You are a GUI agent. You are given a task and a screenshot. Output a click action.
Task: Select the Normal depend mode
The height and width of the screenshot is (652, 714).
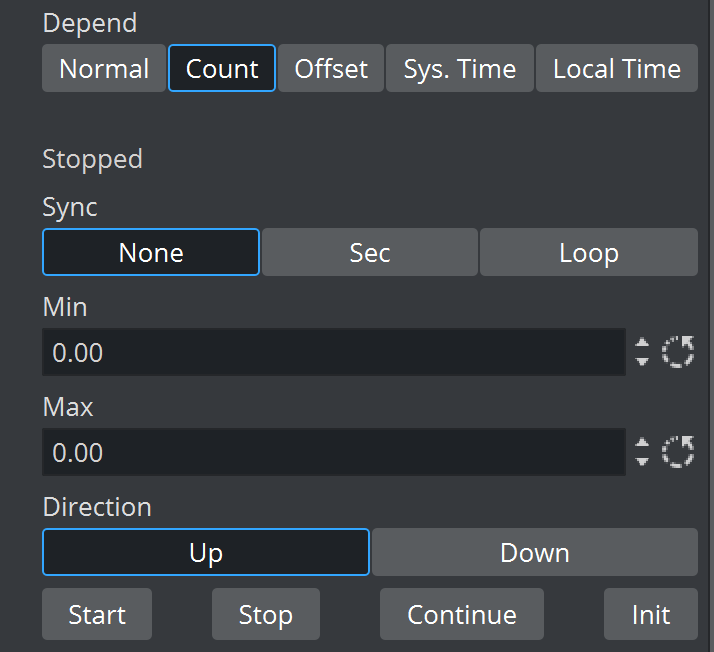click(104, 69)
